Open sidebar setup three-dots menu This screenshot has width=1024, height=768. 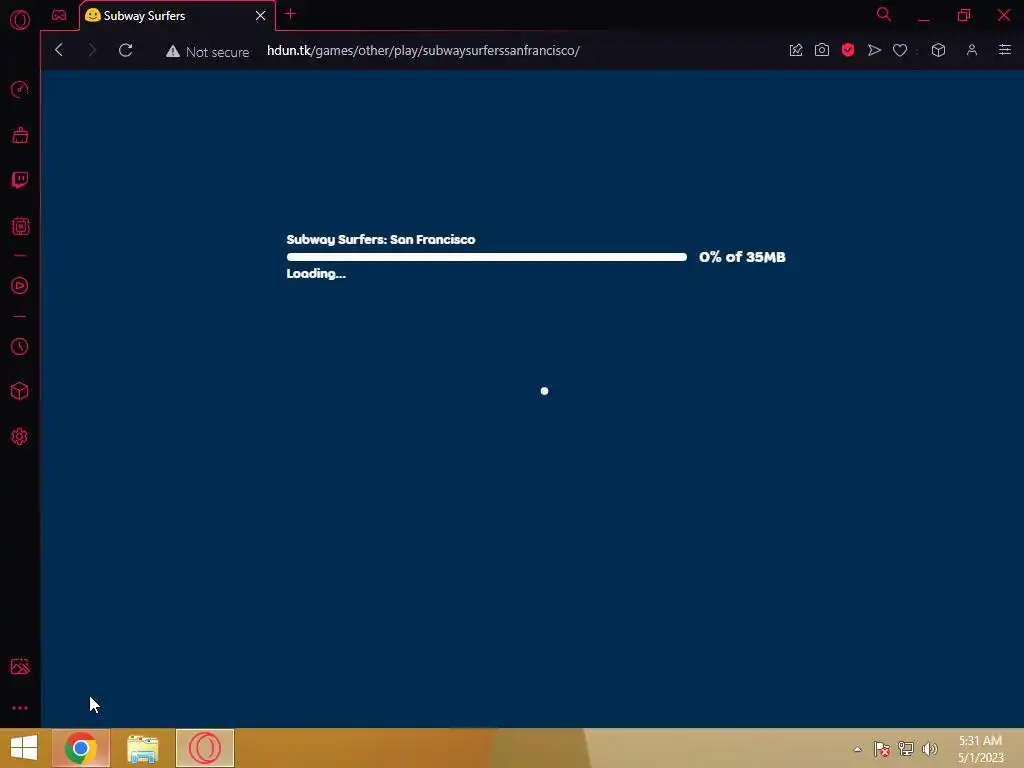click(x=20, y=708)
